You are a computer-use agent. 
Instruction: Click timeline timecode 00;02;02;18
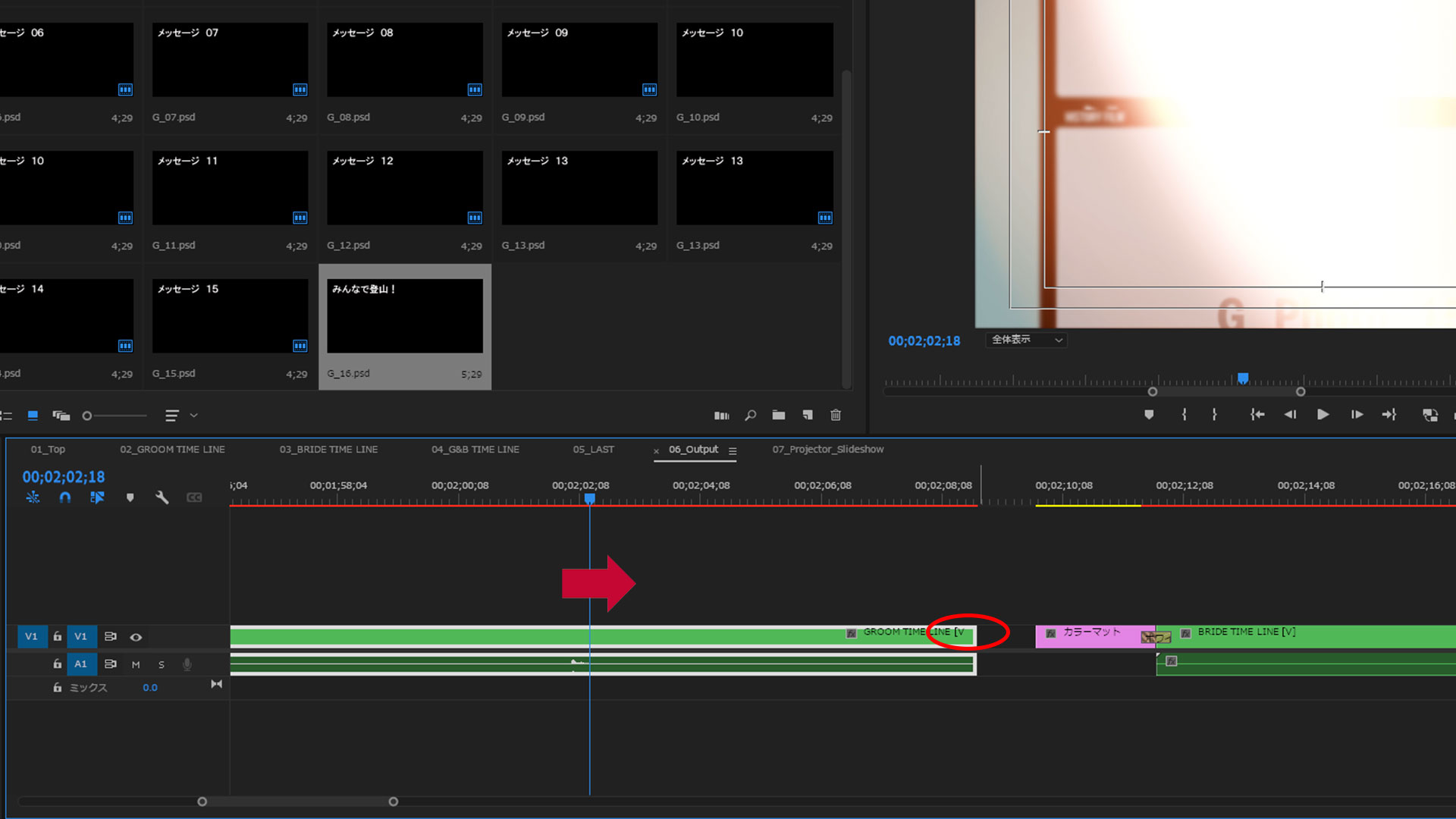[64, 477]
